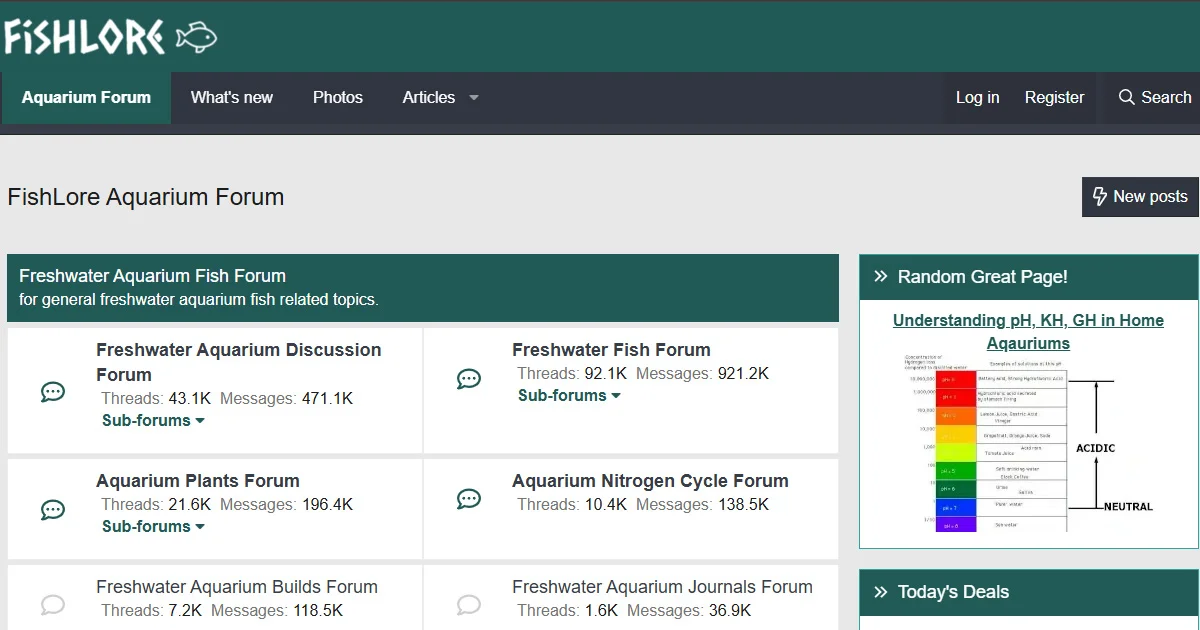1200x630 pixels.
Task: Open the Search text link
Action: [1166, 98]
